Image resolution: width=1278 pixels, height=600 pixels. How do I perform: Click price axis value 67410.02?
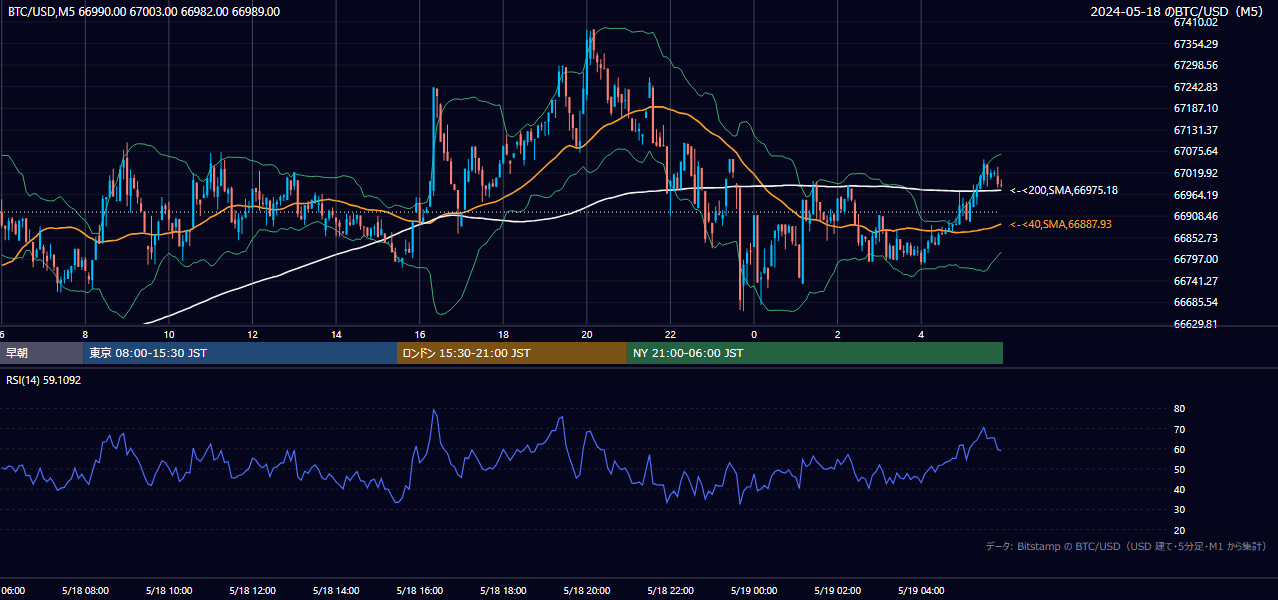tap(1196, 22)
